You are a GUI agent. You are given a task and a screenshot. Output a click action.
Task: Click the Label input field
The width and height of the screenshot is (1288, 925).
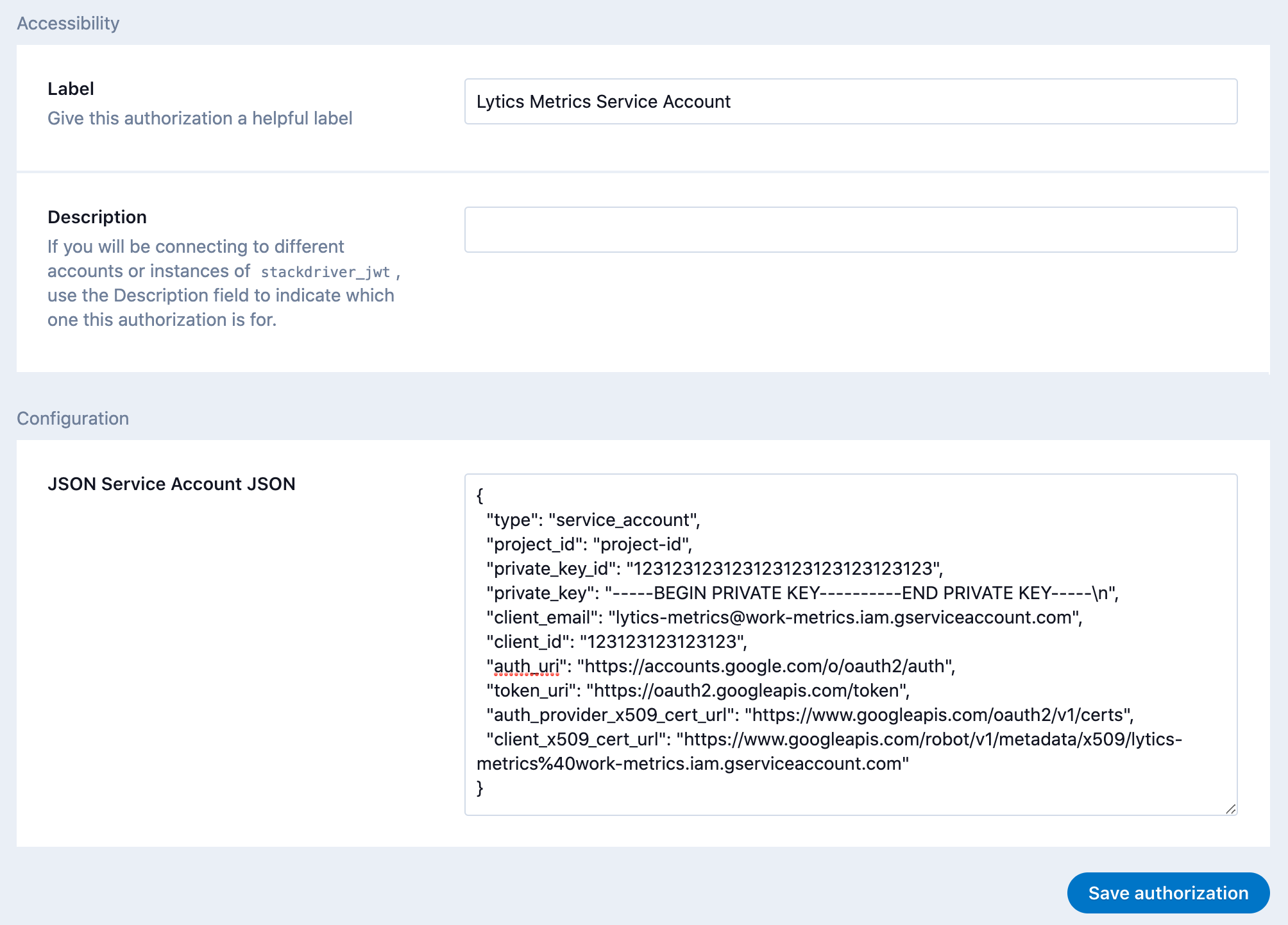[x=851, y=101]
